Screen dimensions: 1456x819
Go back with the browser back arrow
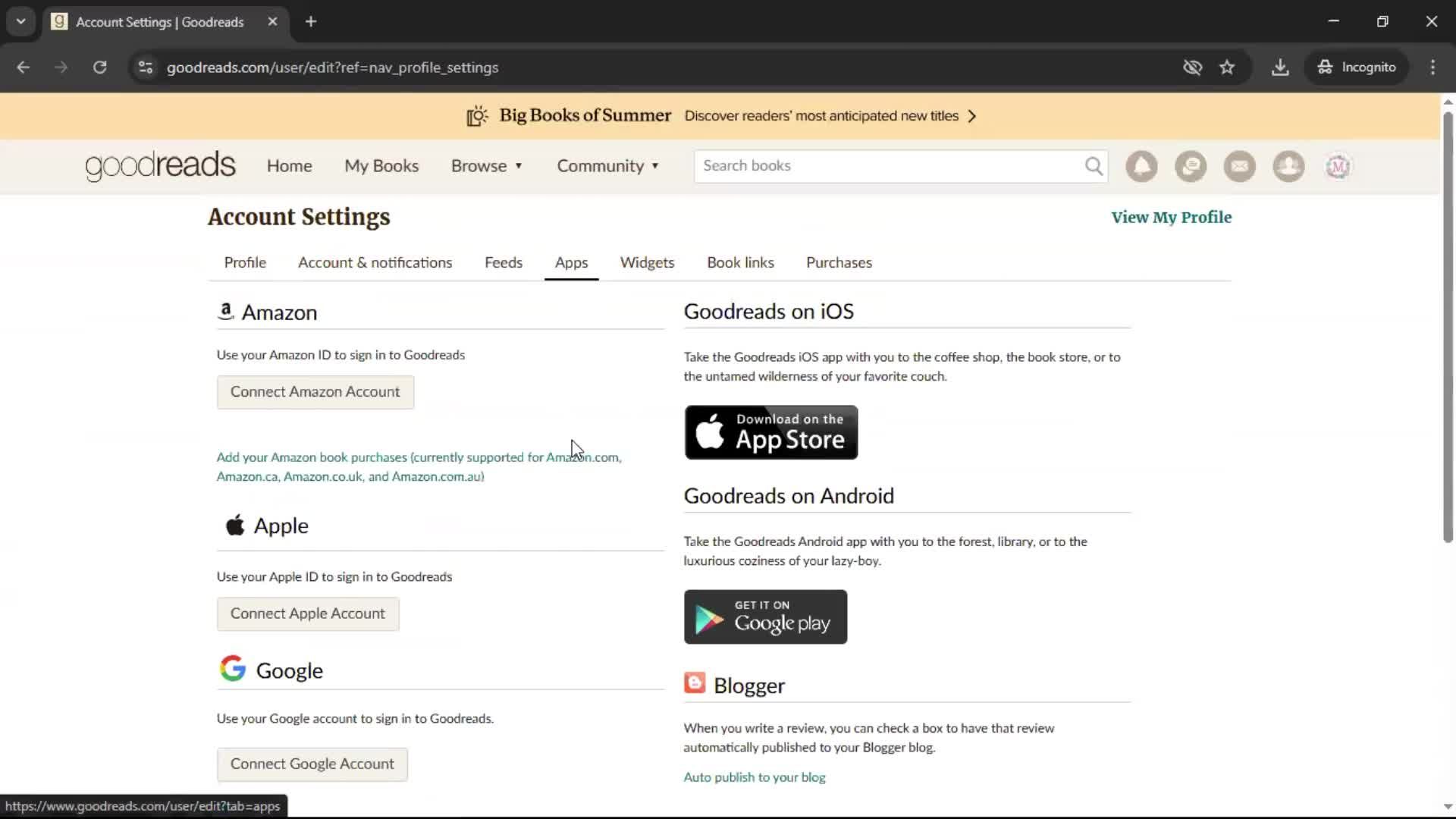coord(24,67)
